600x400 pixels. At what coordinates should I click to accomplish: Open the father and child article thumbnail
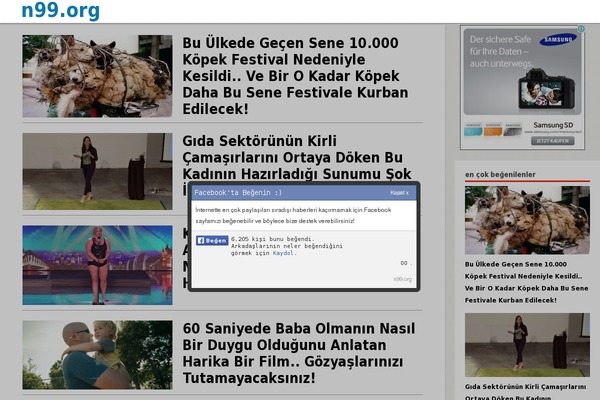[x=97, y=355]
